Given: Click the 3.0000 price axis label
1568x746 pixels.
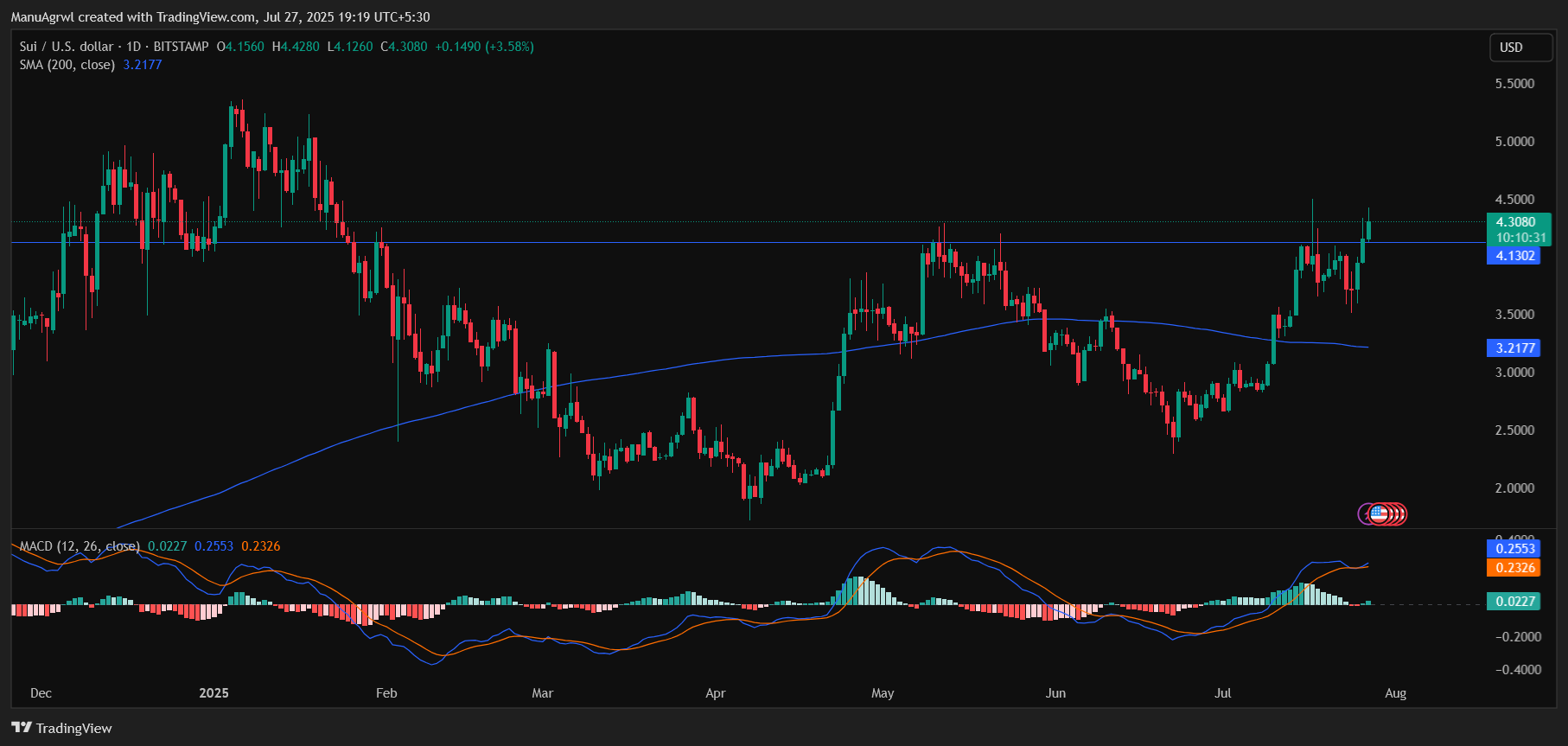Looking at the screenshot, I should (1514, 373).
